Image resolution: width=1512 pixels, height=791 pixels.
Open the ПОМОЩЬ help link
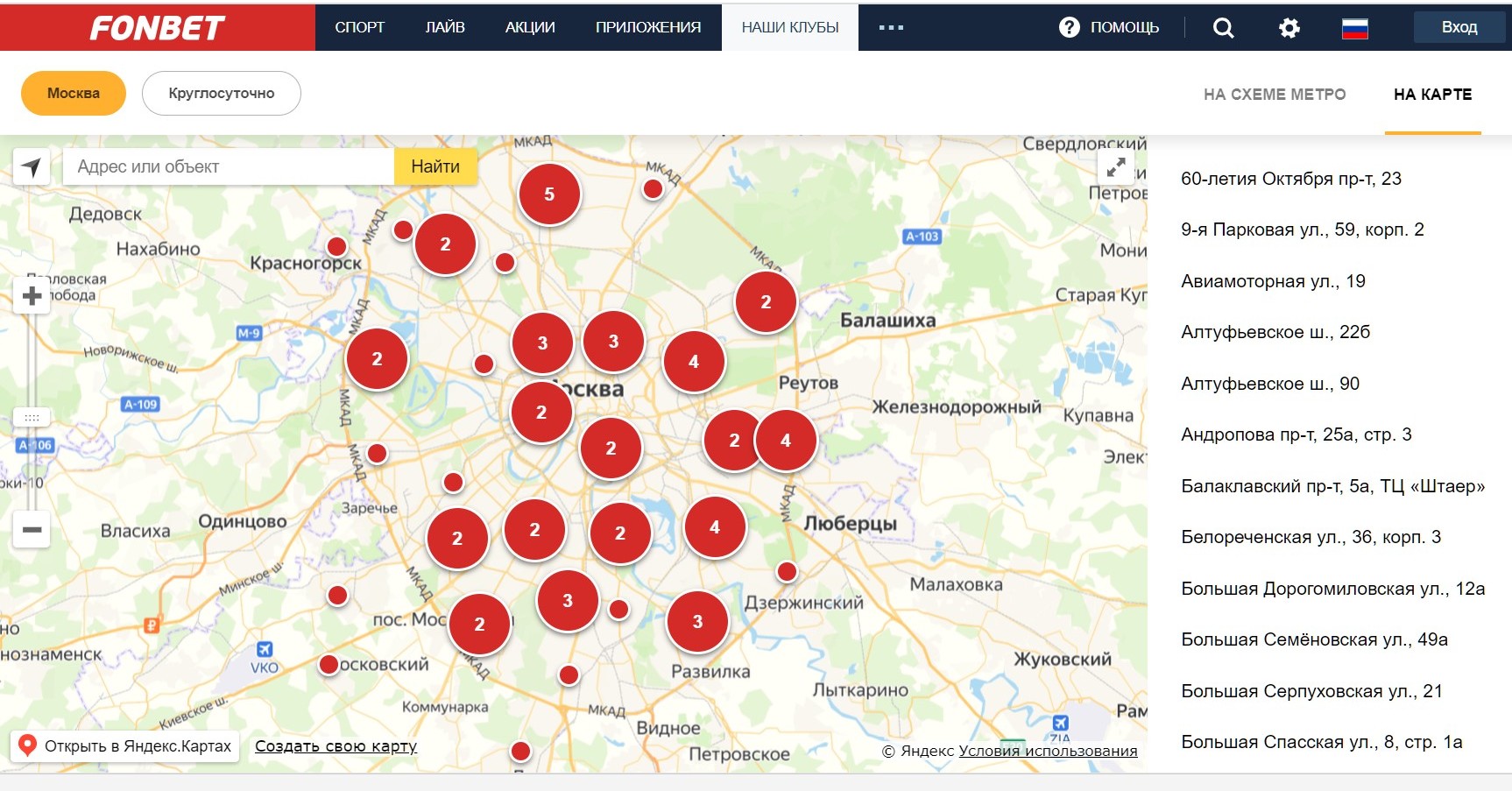click(x=1125, y=27)
